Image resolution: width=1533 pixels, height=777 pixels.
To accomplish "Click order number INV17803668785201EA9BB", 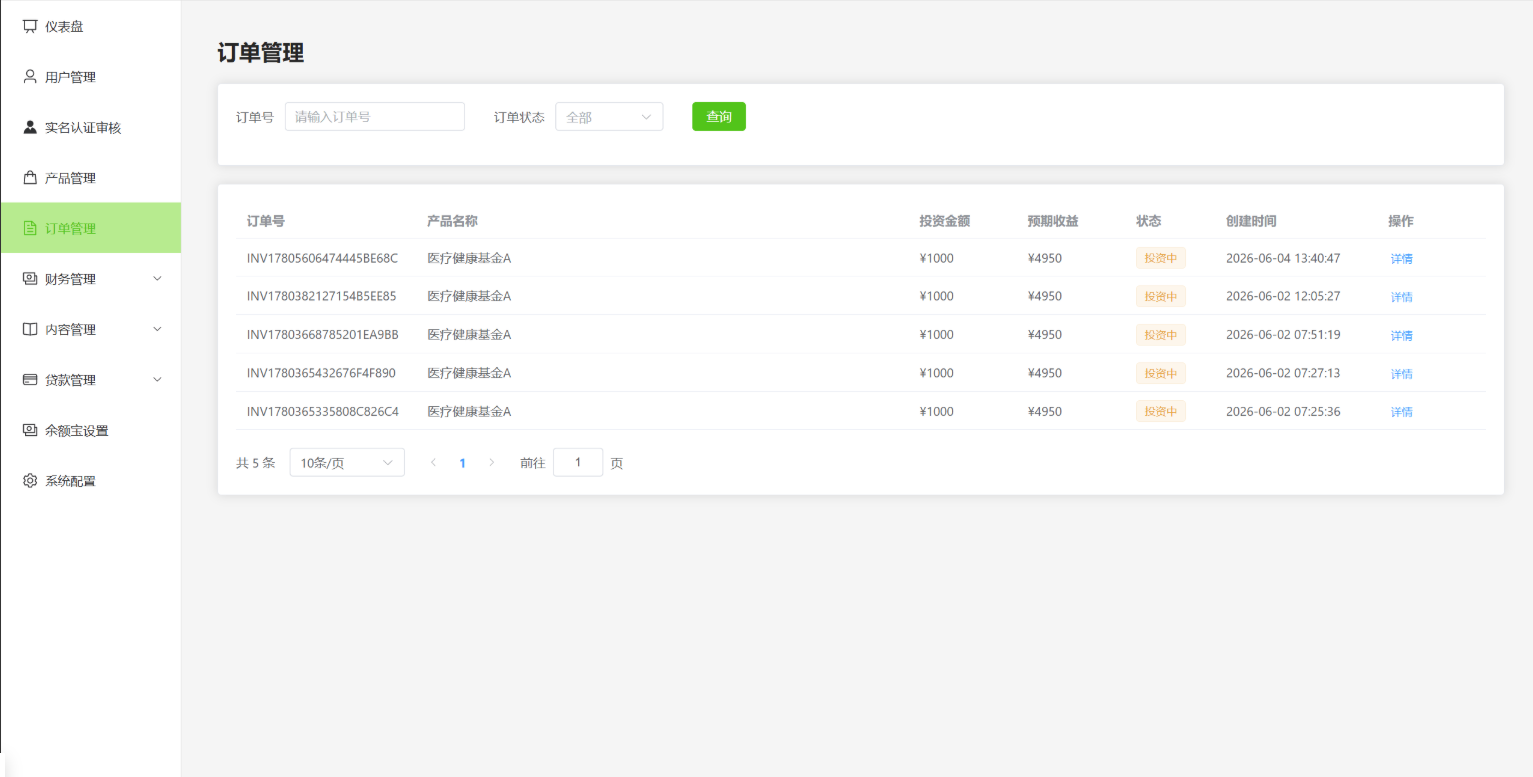I will tap(323, 334).
